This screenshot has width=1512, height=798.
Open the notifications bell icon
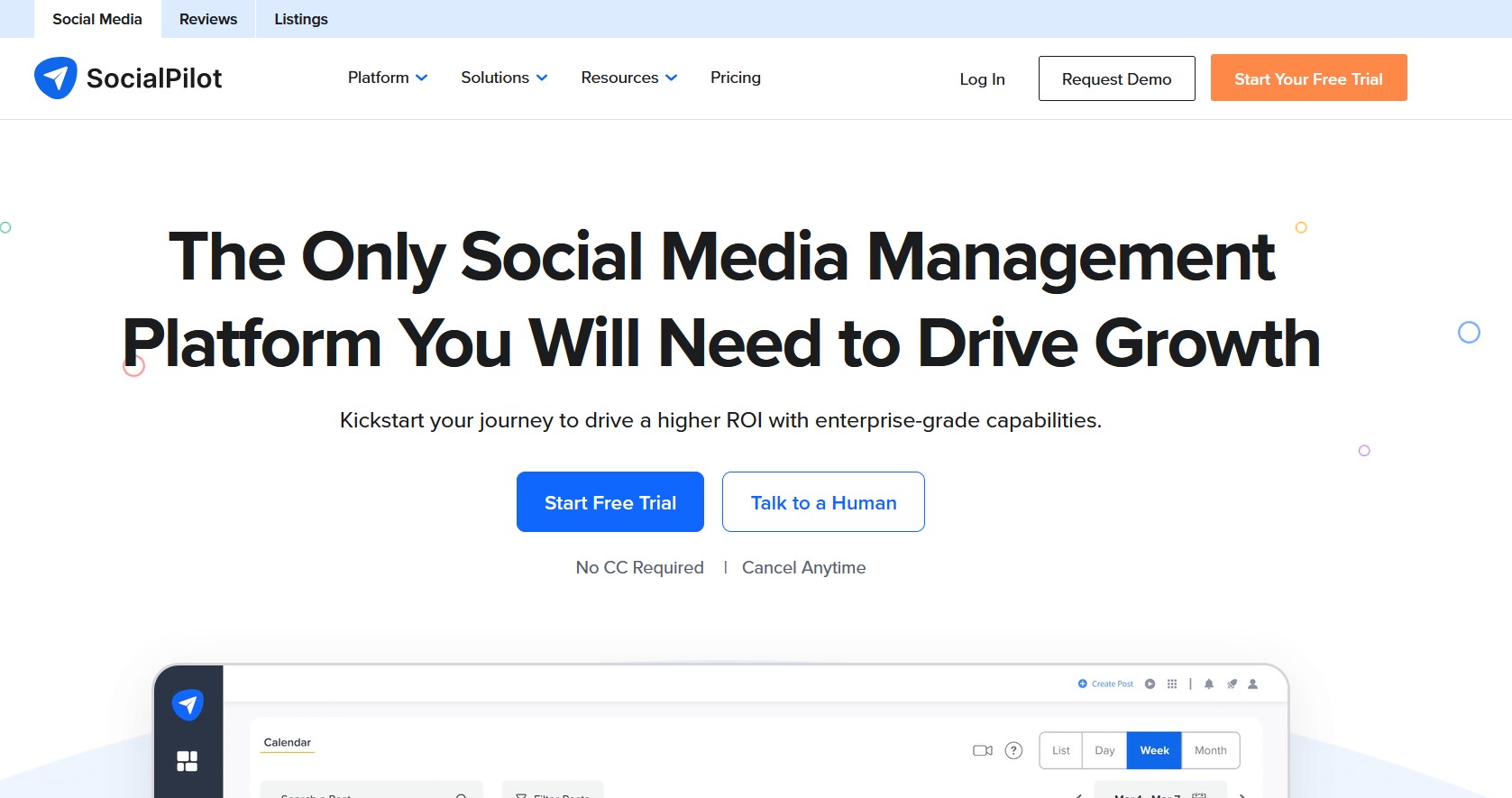coord(1209,684)
